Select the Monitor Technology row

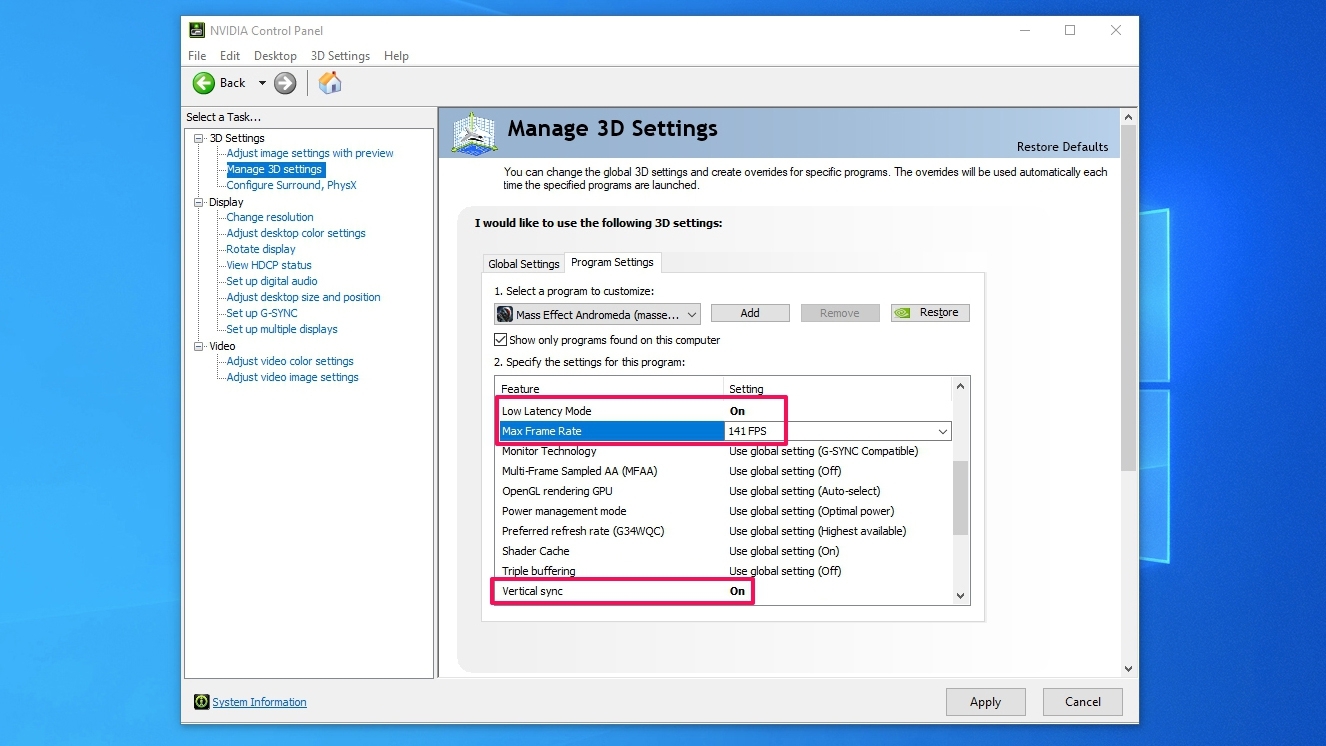pos(724,451)
